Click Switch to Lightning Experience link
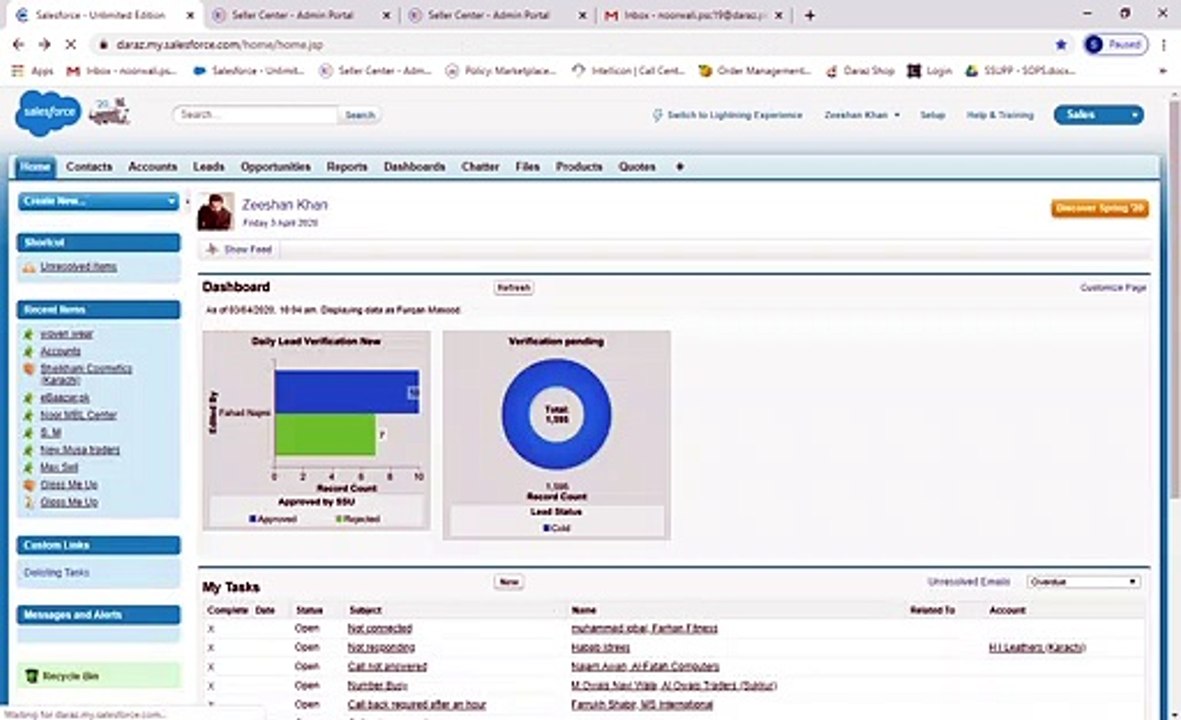 [734, 115]
